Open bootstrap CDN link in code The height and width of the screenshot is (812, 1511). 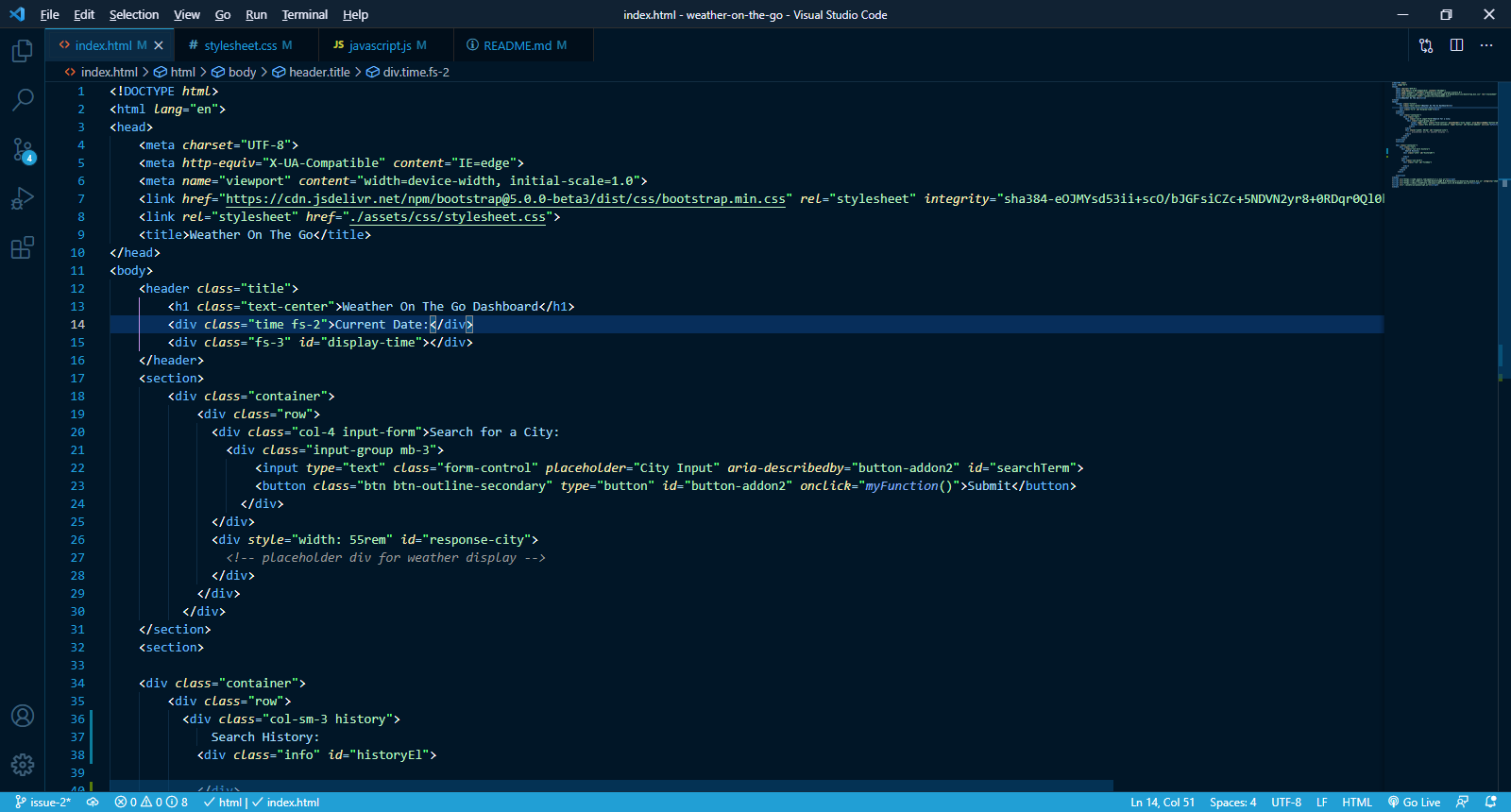[x=505, y=199]
